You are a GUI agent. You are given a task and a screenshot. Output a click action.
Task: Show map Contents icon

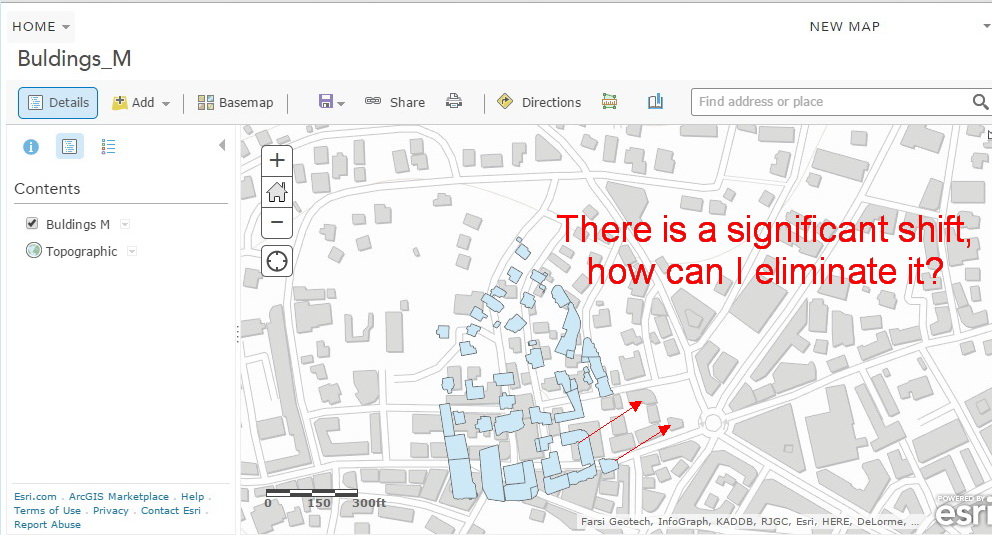tap(70, 147)
